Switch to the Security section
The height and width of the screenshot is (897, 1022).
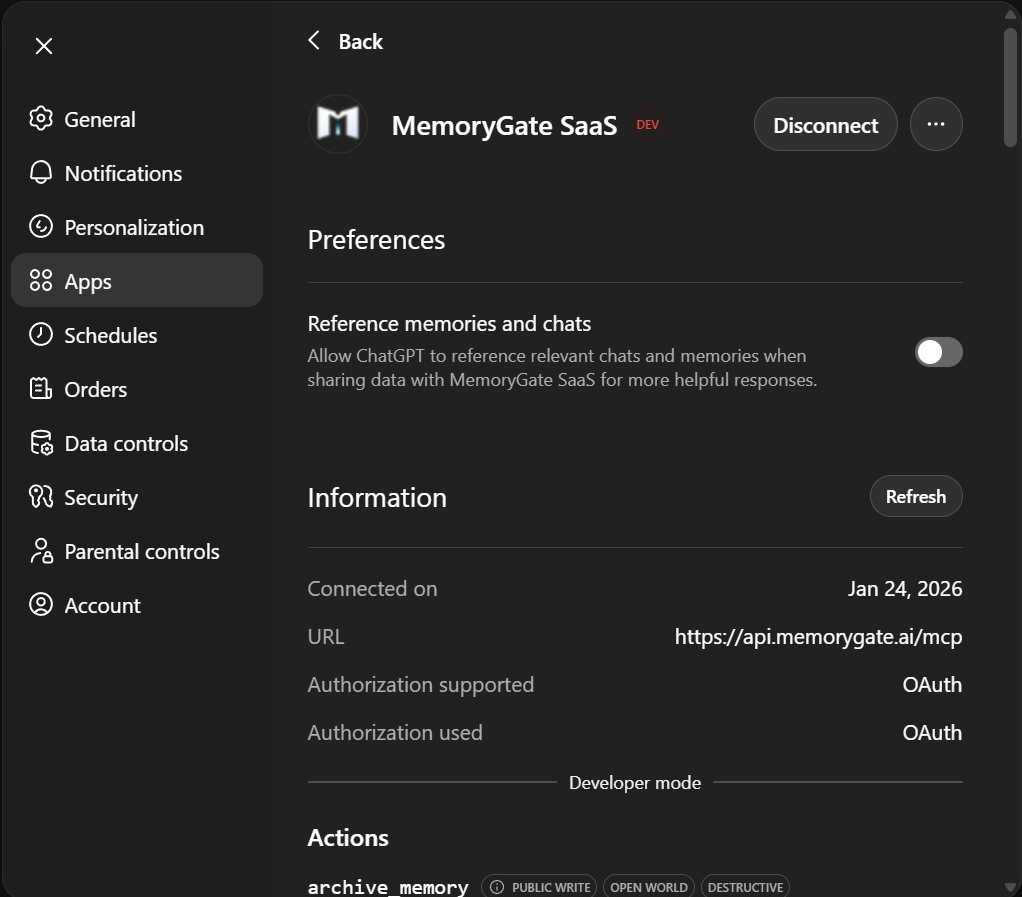point(101,497)
